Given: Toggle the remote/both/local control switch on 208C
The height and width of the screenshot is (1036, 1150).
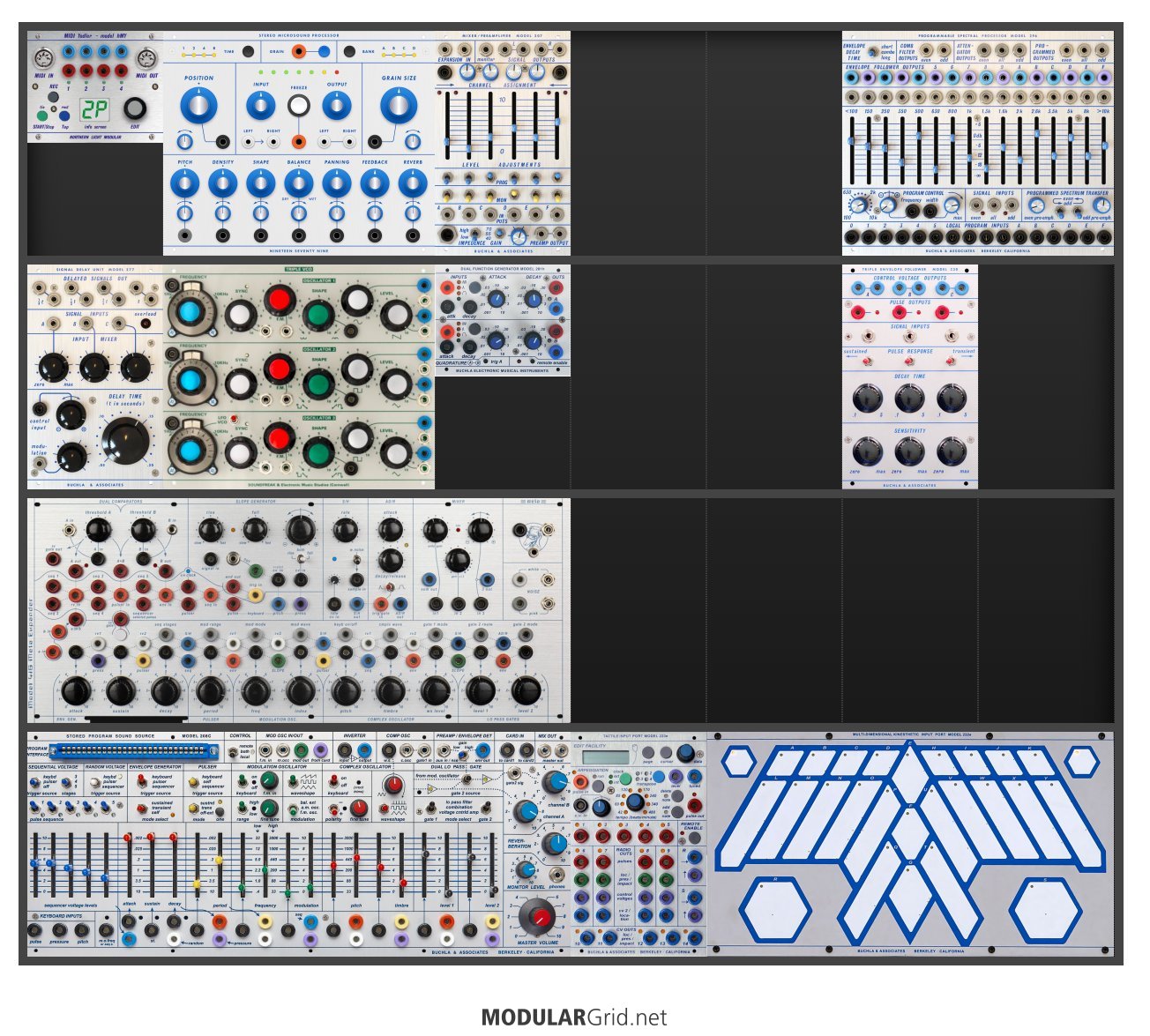Looking at the screenshot, I should [x=232, y=752].
